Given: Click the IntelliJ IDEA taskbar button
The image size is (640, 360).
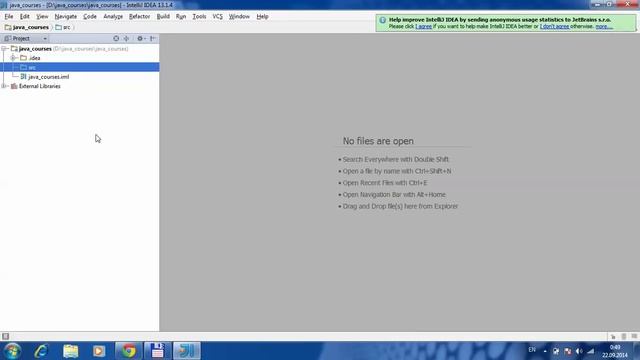Looking at the screenshot, I should tap(187, 351).
